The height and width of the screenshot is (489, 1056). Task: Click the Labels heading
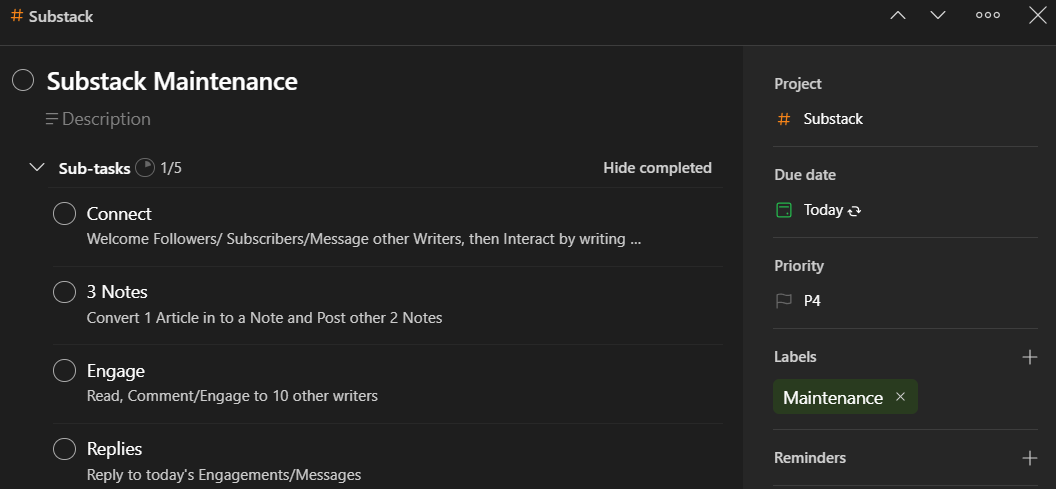pos(795,357)
